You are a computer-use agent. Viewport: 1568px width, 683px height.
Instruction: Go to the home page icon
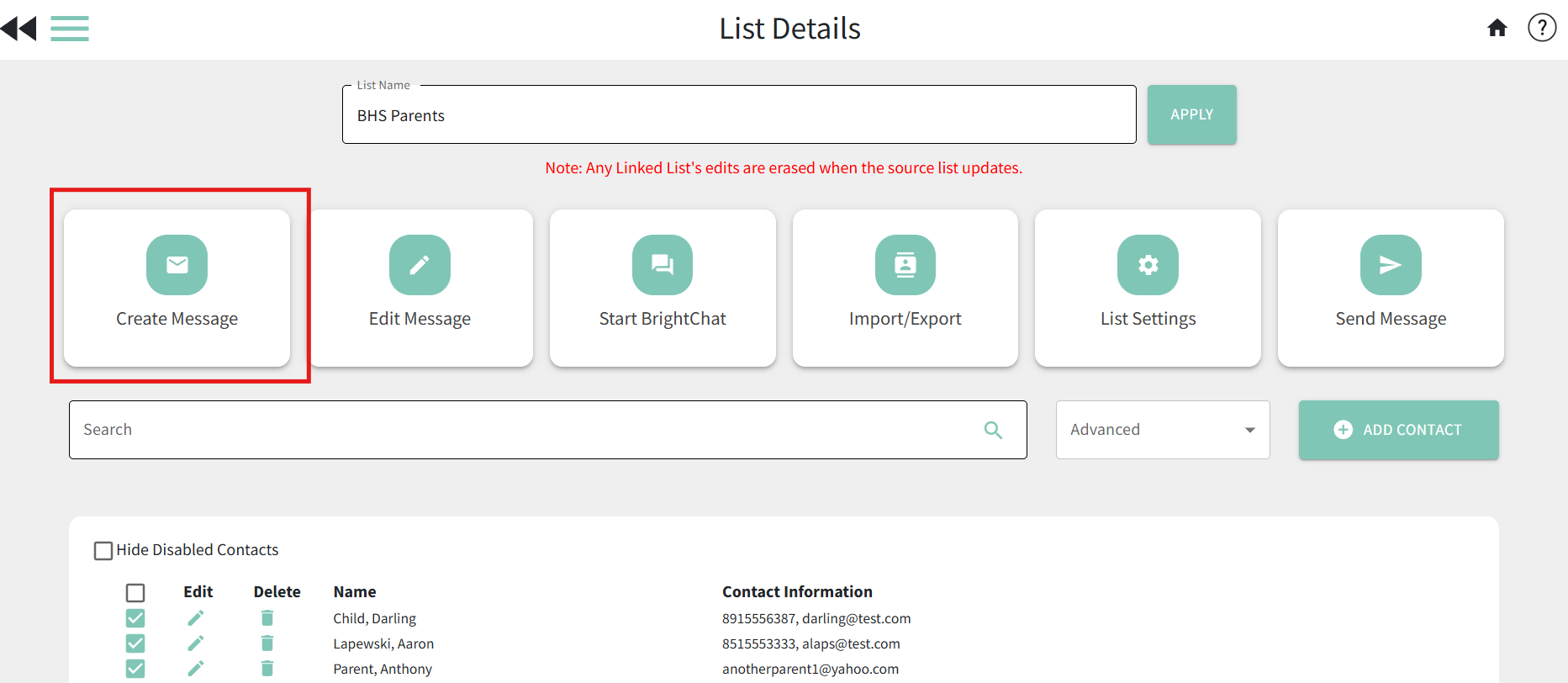(1497, 29)
